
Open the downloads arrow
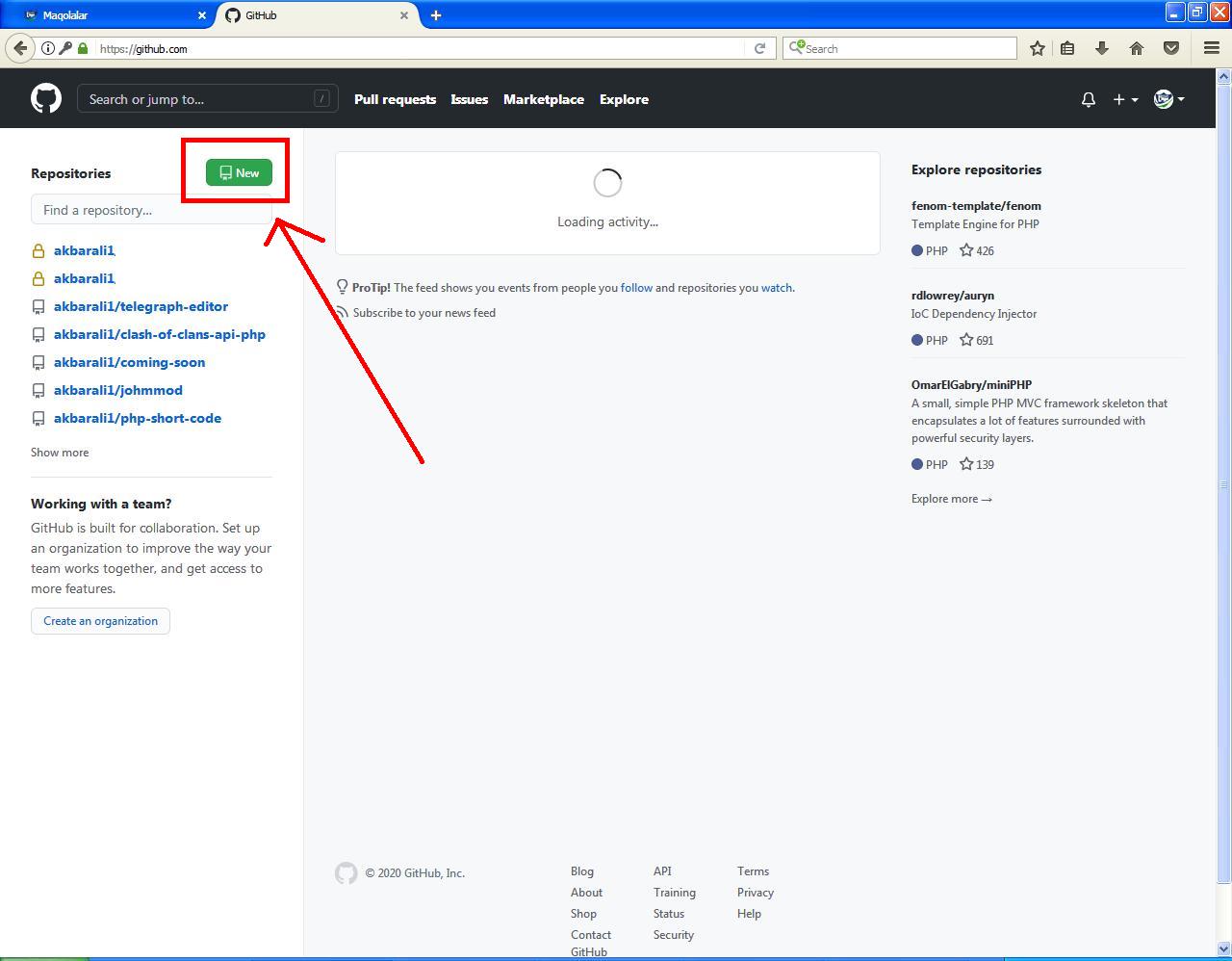click(1102, 48)
